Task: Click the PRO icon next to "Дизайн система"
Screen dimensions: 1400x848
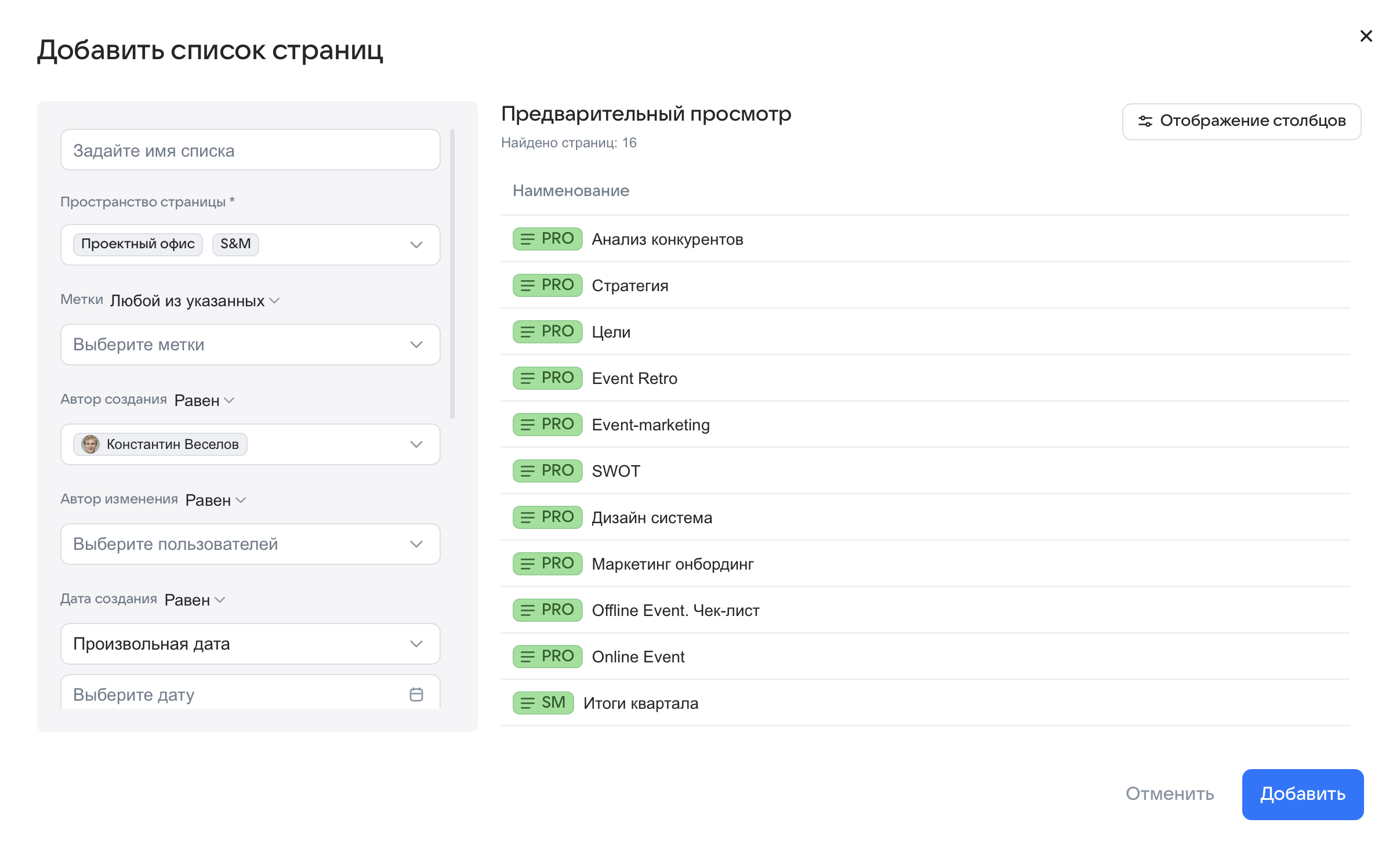Action: 547,517
